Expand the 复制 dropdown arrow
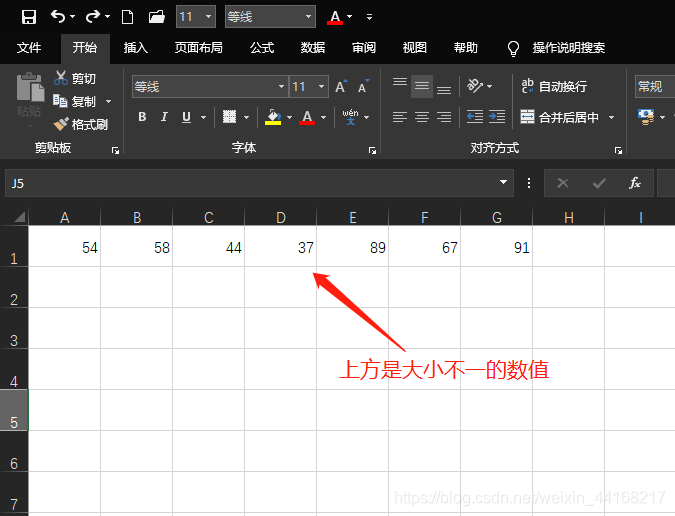Screen dimensions: 675x516 (x=108, y=102)
